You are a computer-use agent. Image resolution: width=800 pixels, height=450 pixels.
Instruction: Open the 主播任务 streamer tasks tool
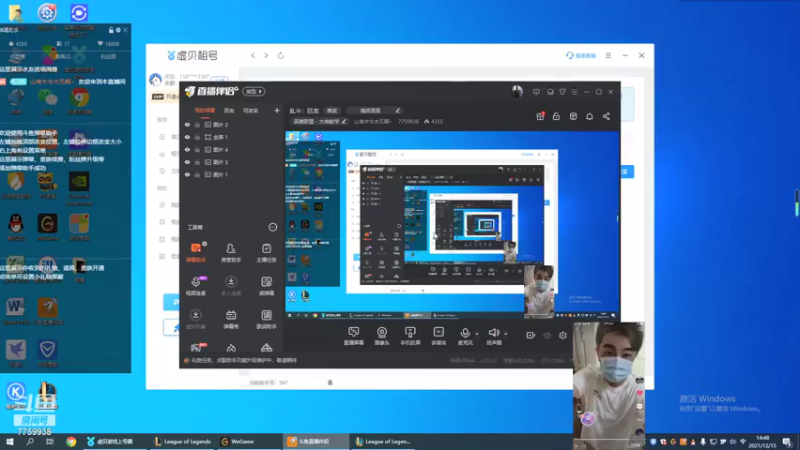[x=266, y=253]
